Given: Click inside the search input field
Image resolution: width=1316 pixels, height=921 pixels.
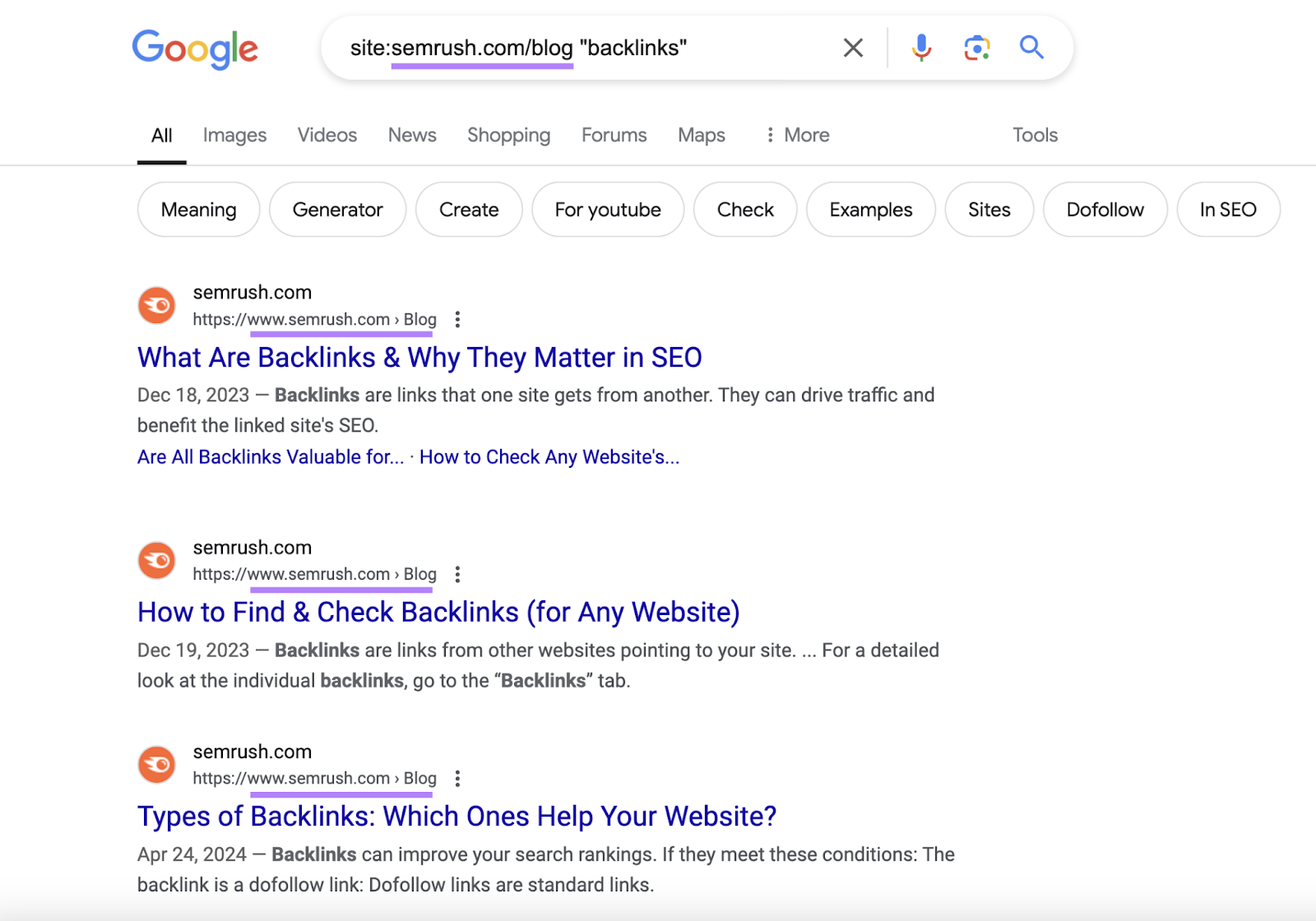Looking at the screenshot, I should click(576, 48).
